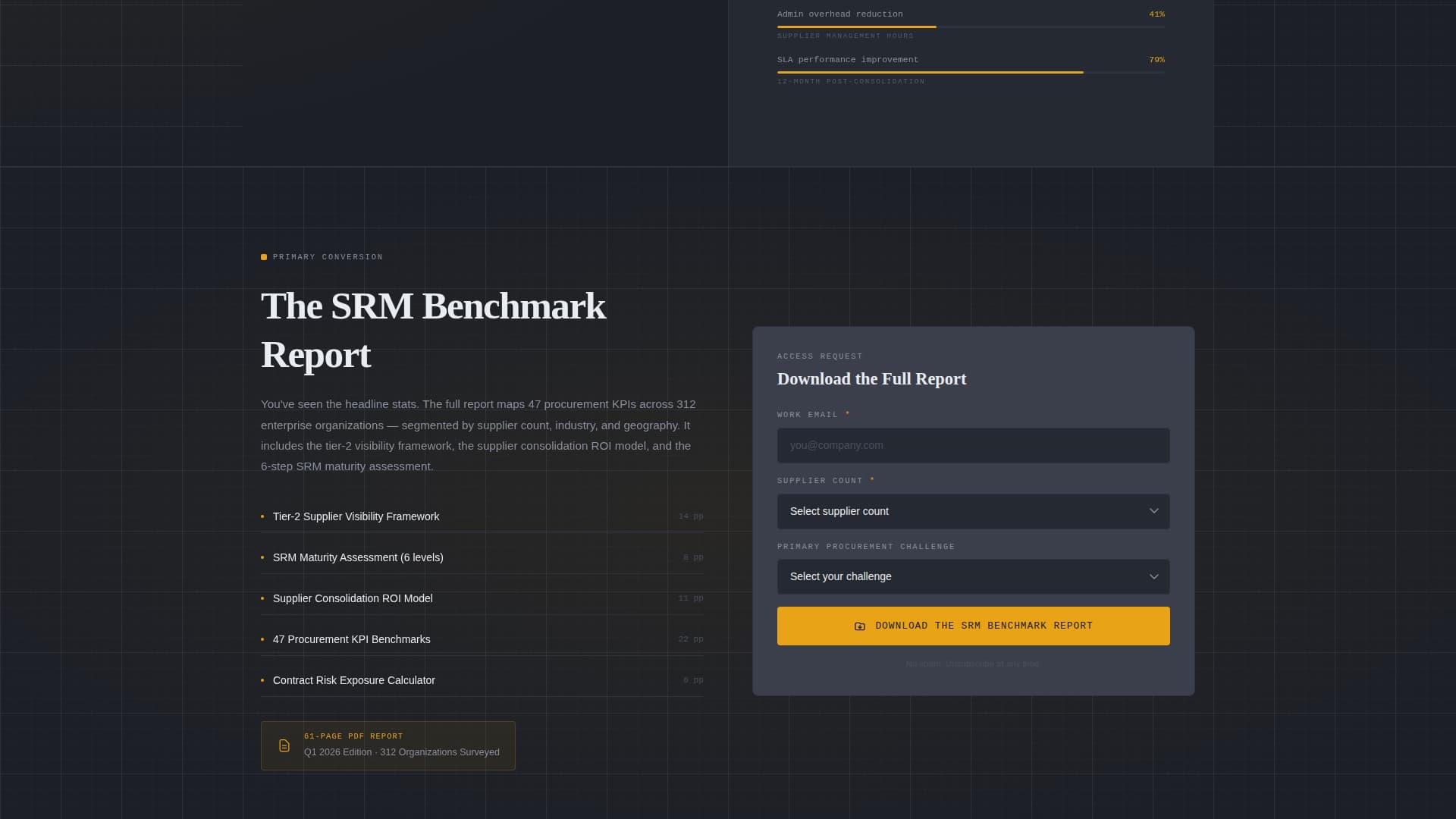Click Q1 2026 Edition surveyed text

click(x=402, y=752)
